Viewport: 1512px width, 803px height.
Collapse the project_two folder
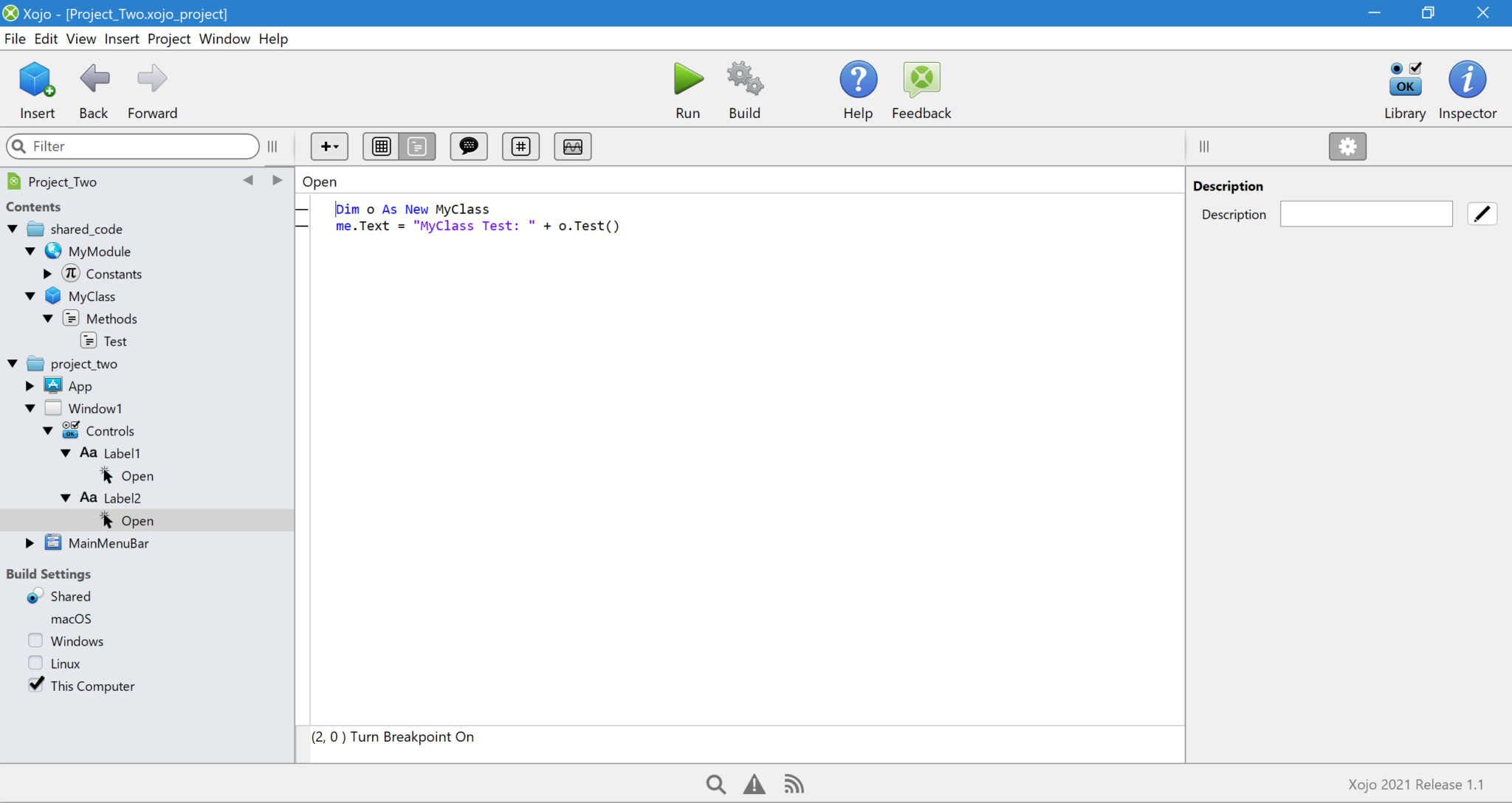point(13,364)
